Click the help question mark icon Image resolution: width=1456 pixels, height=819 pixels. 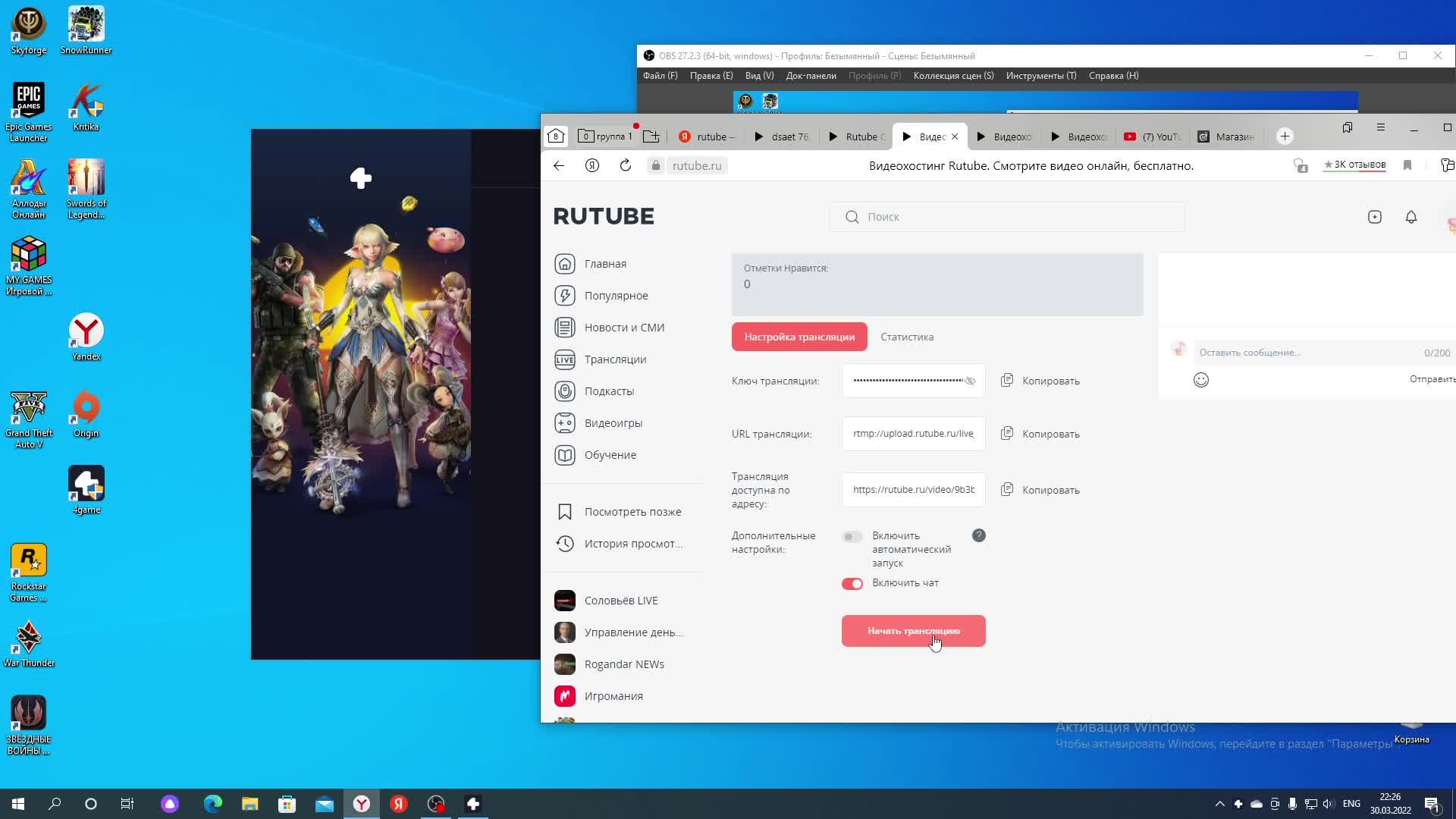978,535
